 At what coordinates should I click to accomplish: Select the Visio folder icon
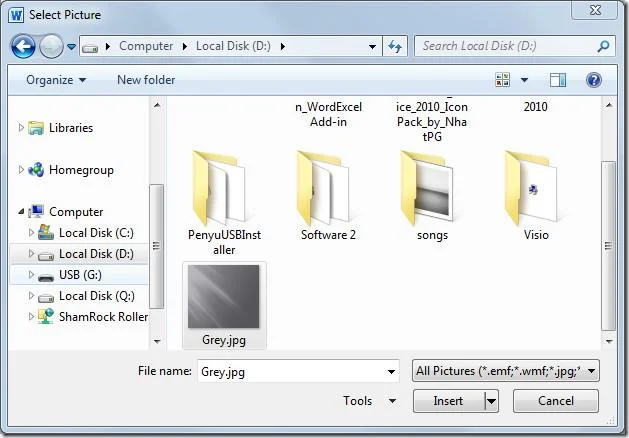click(532, 187)
